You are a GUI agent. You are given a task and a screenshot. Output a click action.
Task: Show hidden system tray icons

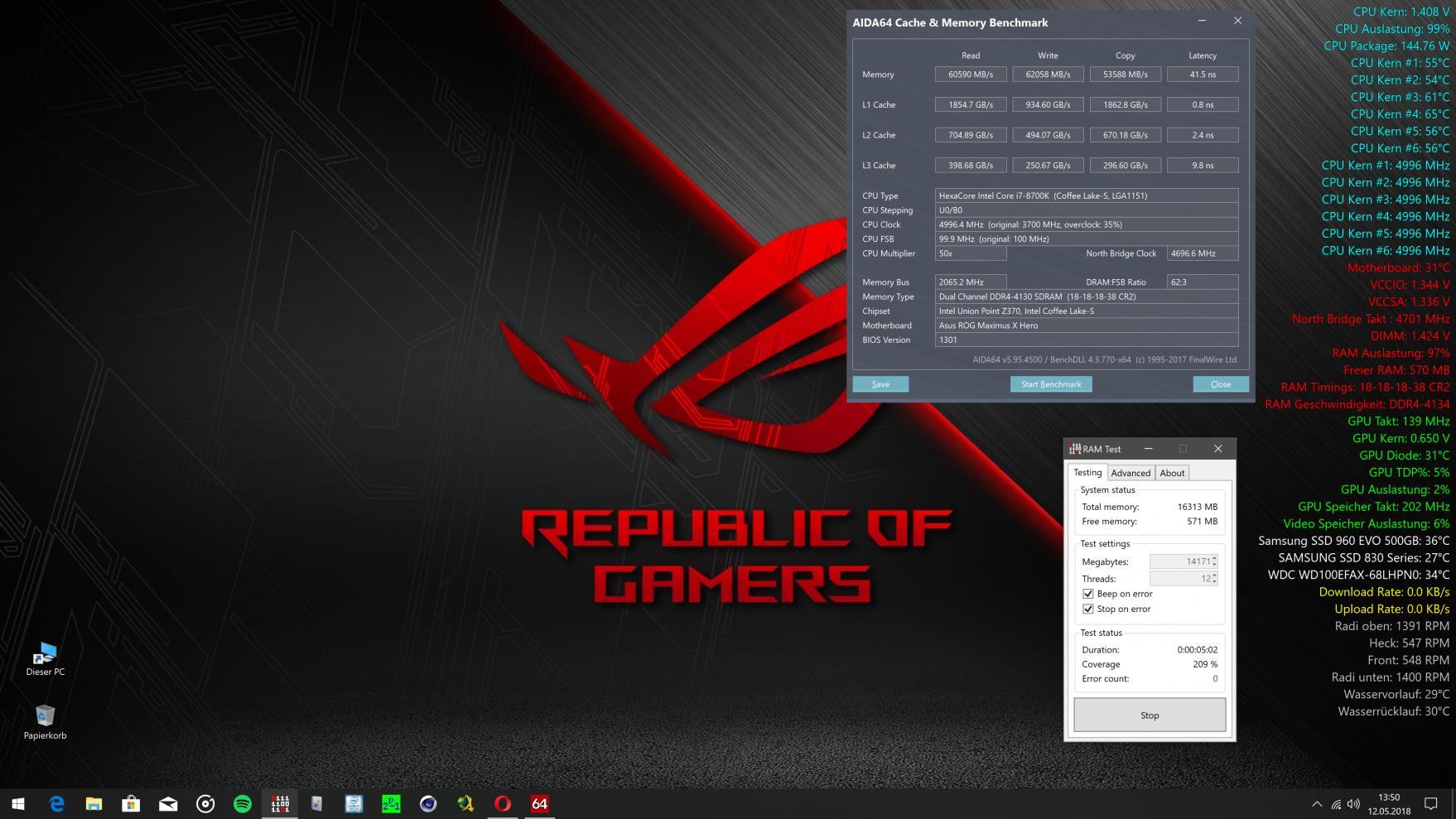pos(1317,803)
